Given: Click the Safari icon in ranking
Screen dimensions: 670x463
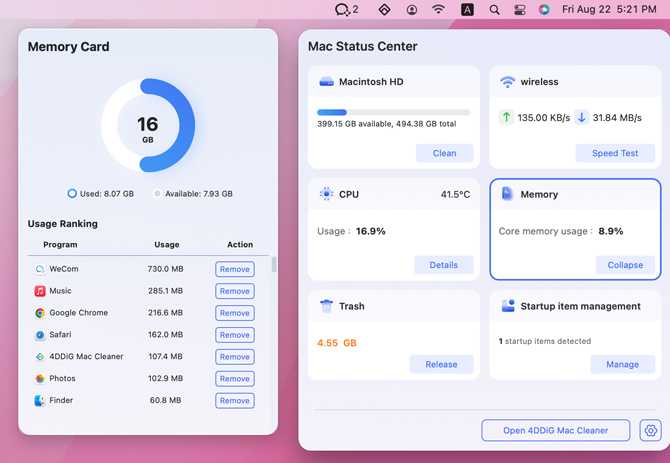Looking at the screenshot, I should pos(40,334).
